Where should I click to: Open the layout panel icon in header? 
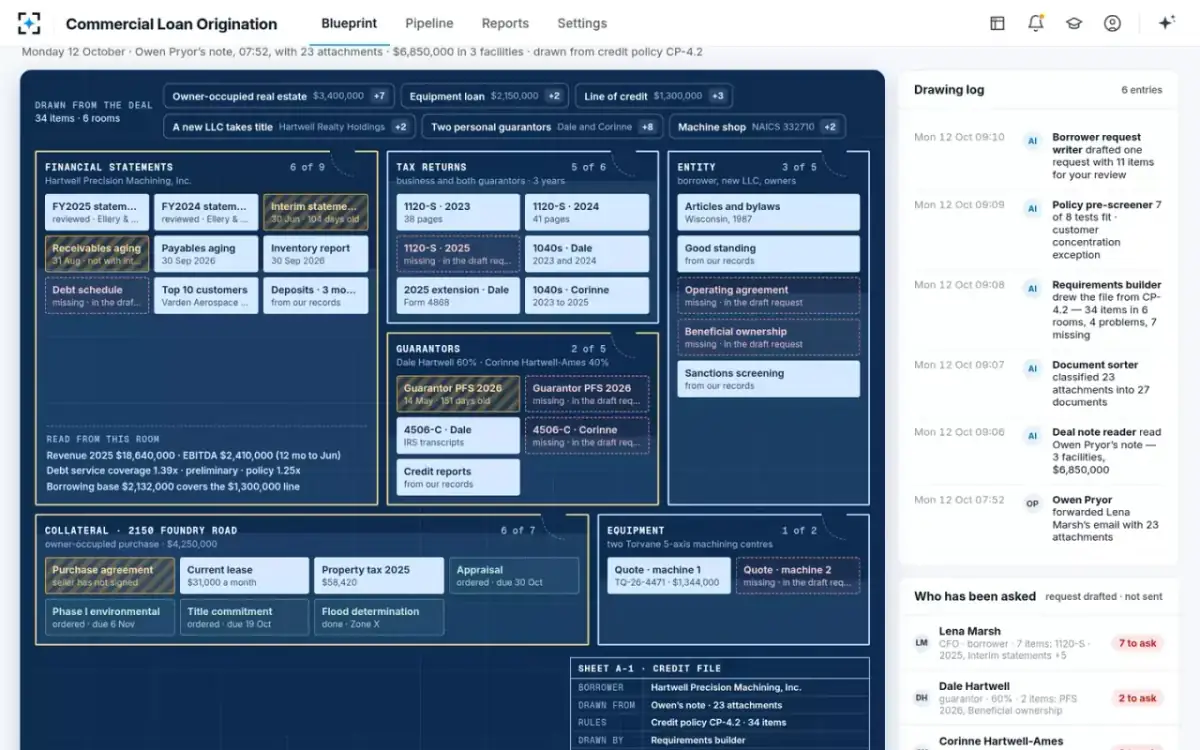tap(997, 23)
